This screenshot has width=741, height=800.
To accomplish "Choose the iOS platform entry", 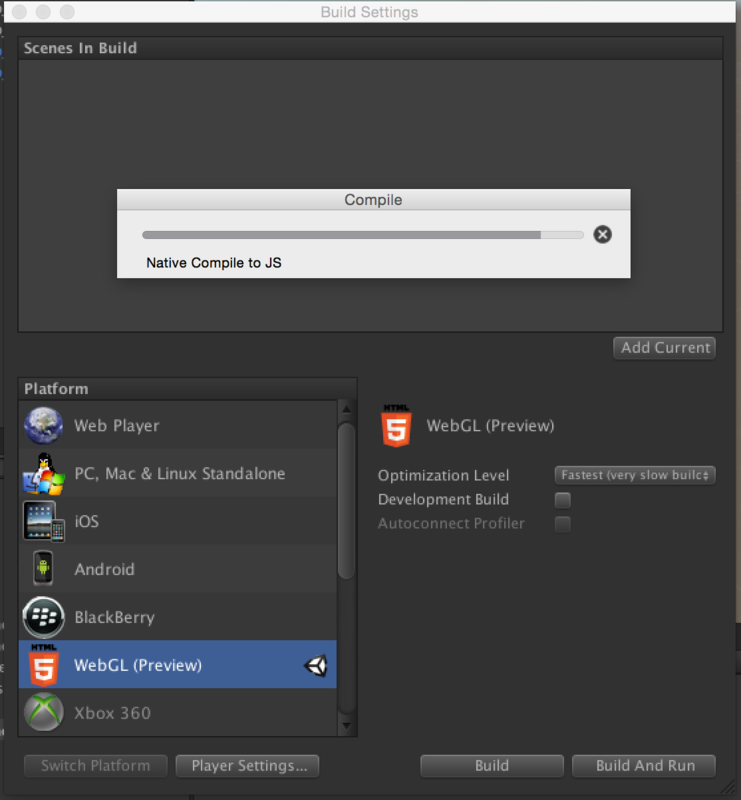I will [x=178, y=521].
